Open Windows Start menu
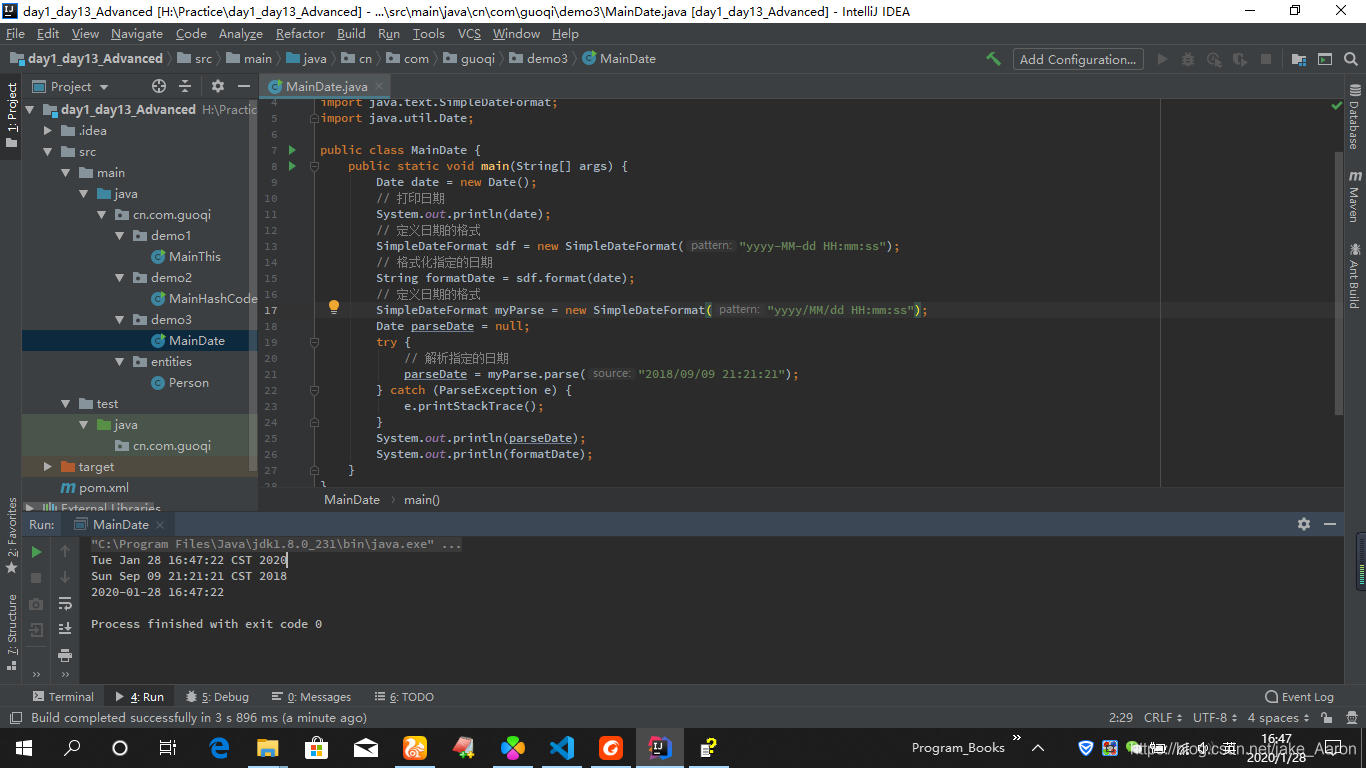 [x=24, y=747]
